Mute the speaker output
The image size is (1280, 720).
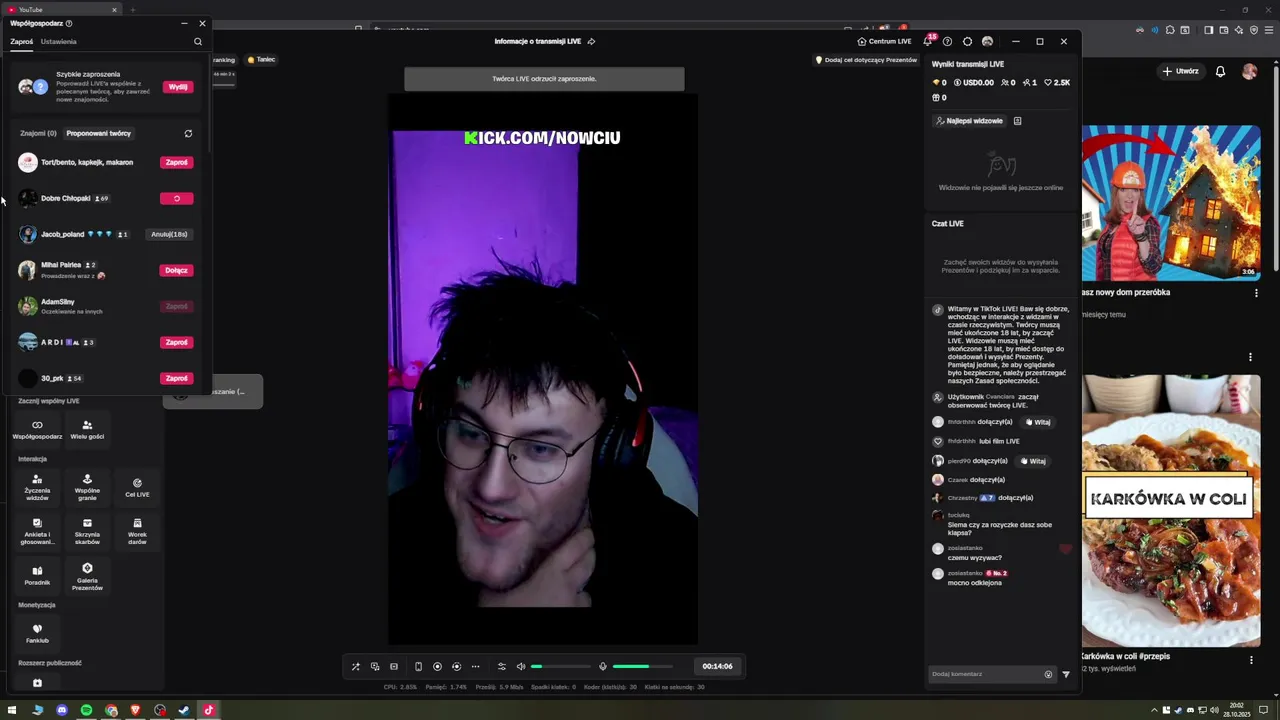click(520, 666)
